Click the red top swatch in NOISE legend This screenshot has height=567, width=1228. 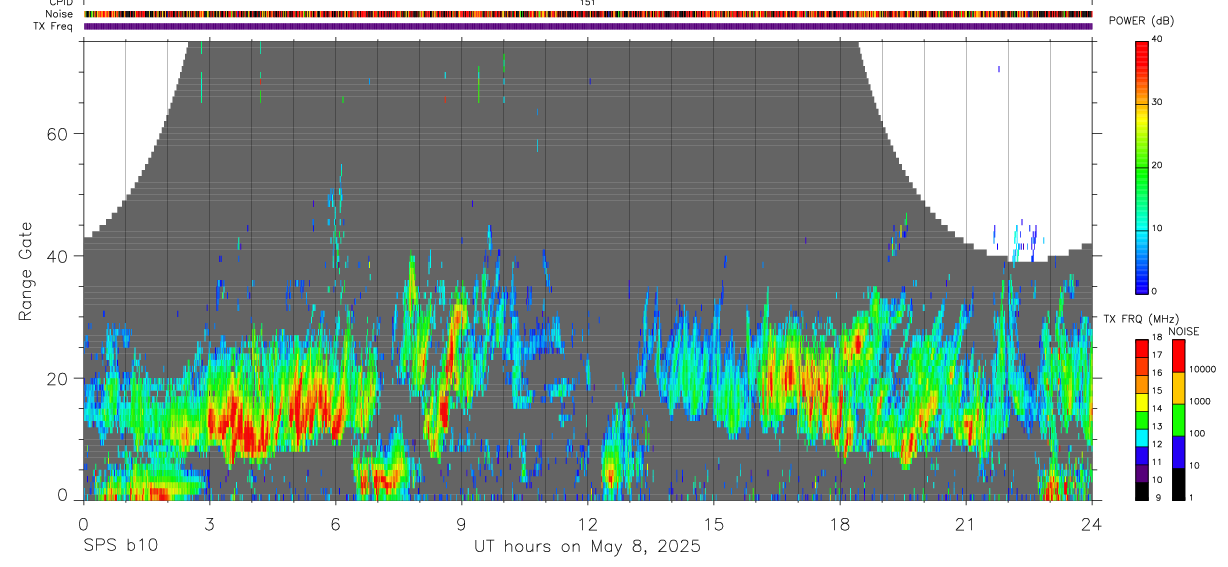pos(1178,356)
